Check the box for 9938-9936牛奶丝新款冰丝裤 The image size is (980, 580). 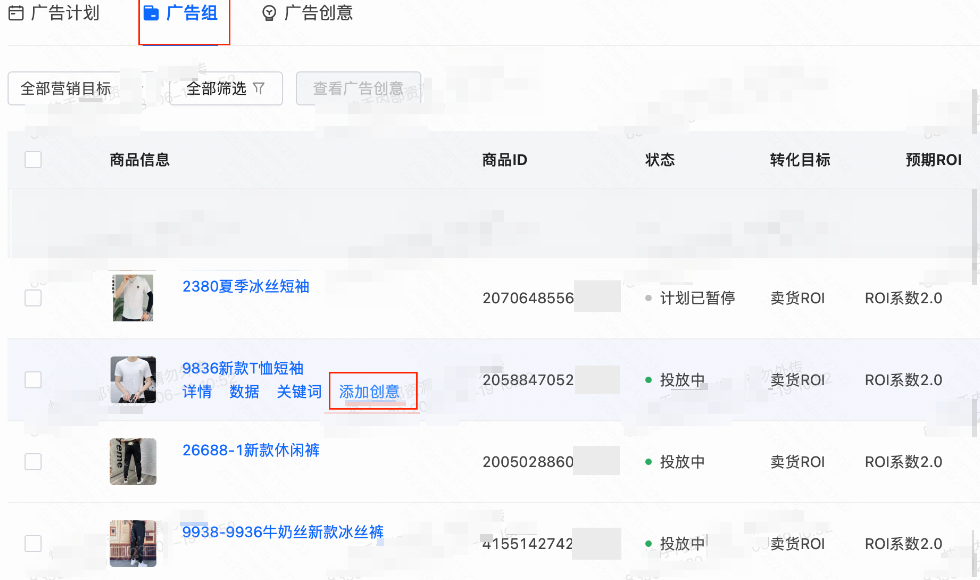tap(33, 543)
